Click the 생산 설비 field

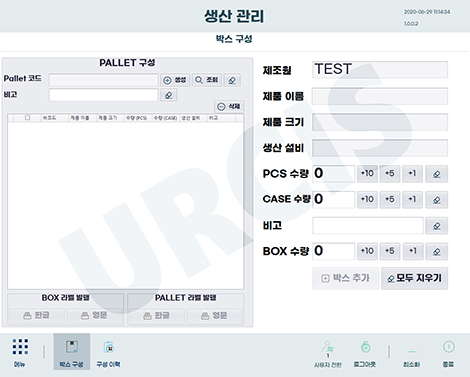(380, 148)
